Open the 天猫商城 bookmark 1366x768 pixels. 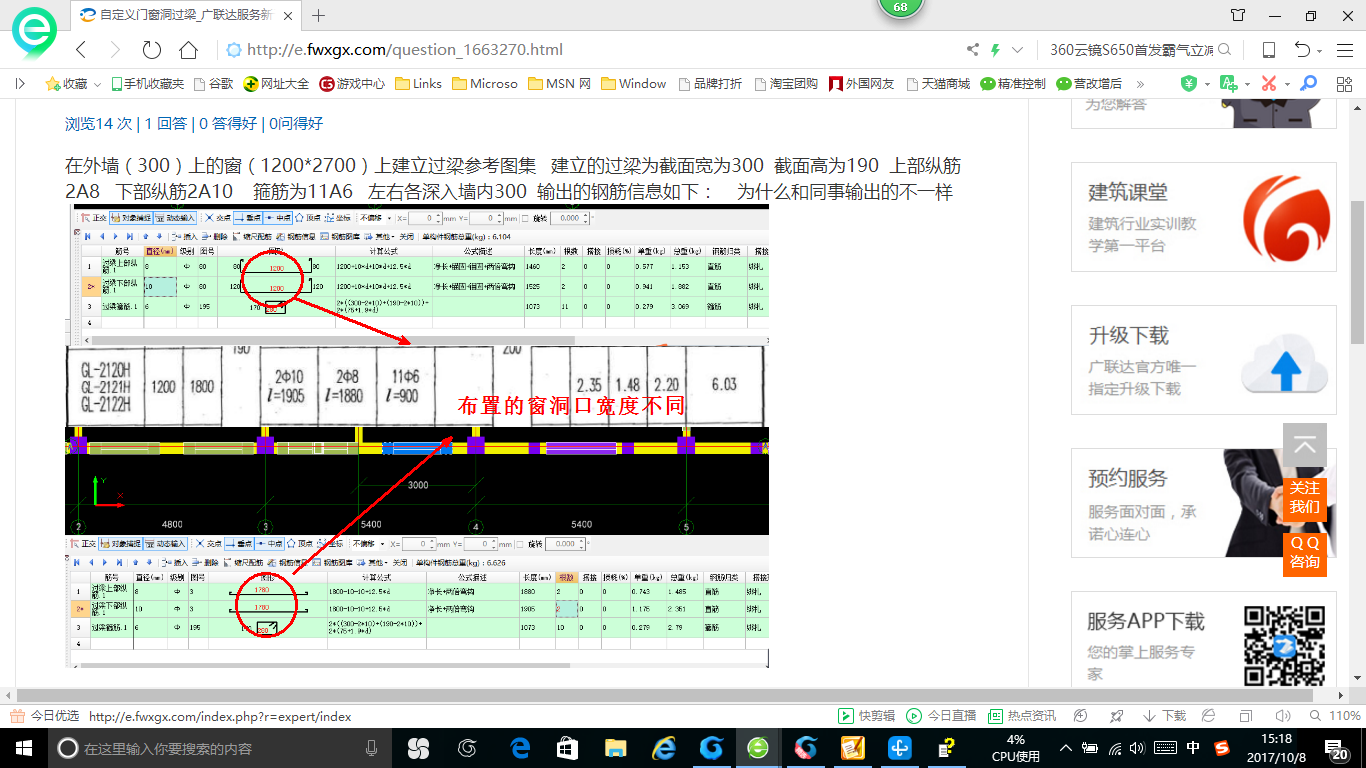937,84
